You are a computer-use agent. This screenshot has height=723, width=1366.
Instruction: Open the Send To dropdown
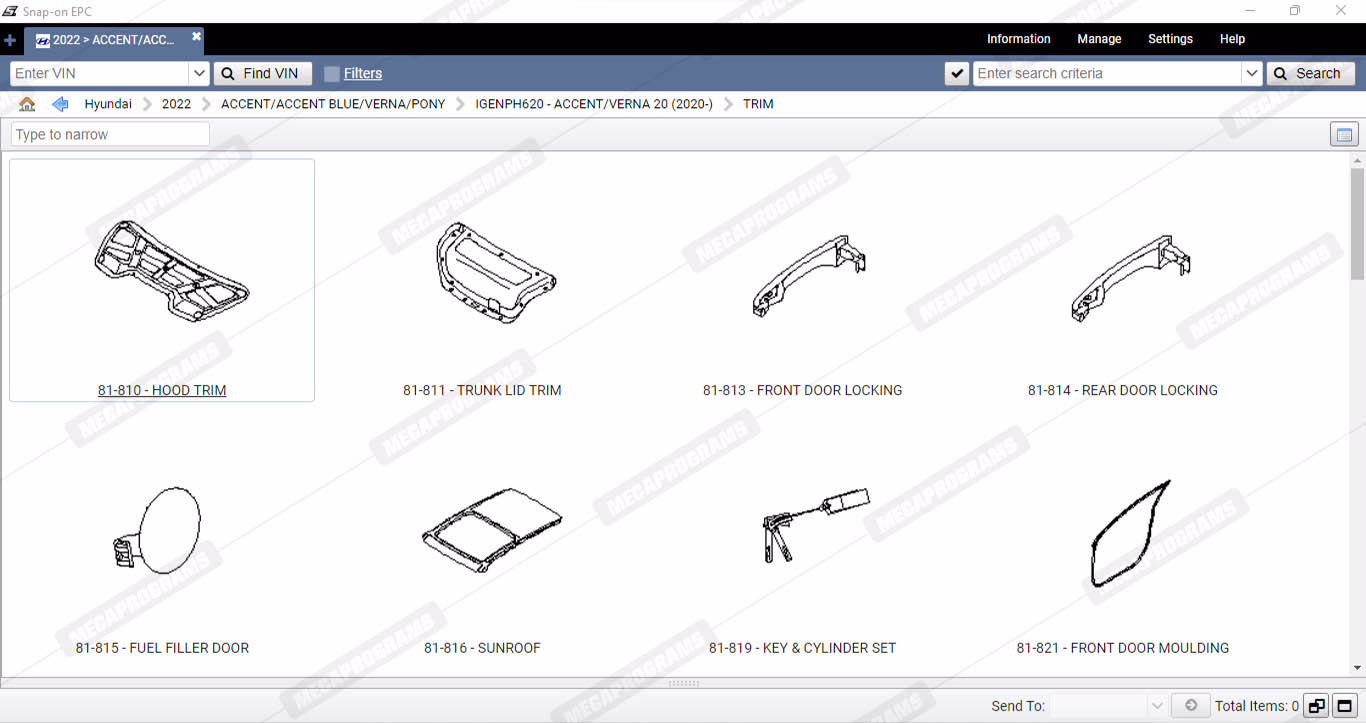[1157, 706]
